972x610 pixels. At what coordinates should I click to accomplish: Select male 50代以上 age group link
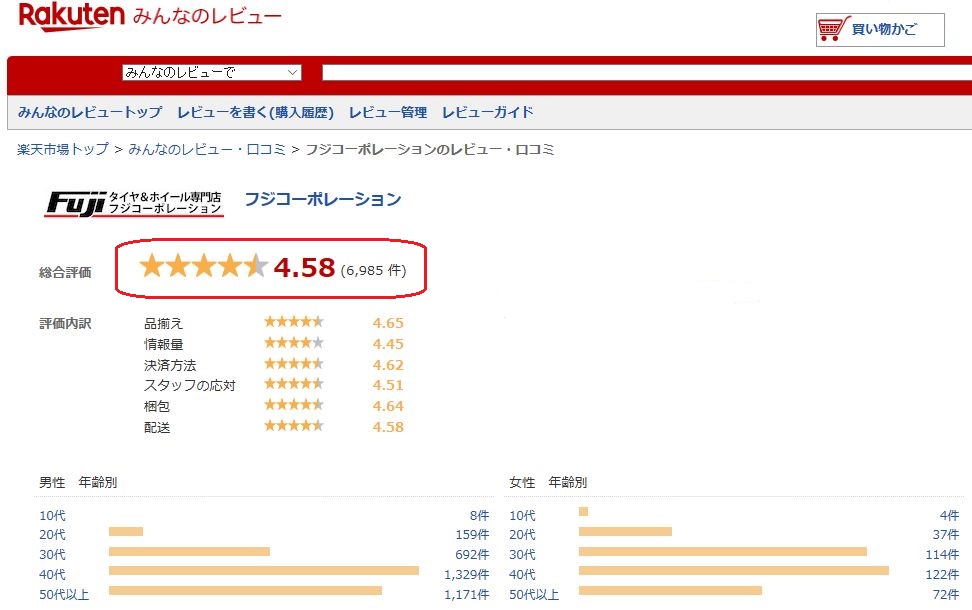[x=64, y=595]
